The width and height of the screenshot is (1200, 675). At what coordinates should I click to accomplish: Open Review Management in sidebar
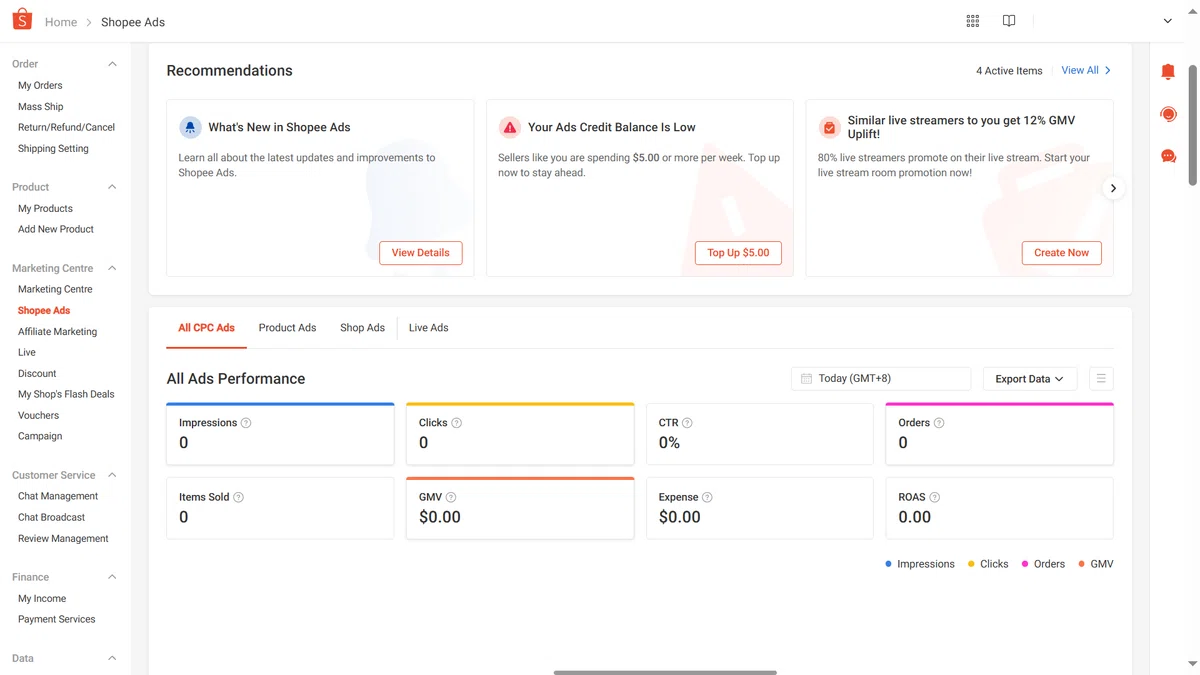pyautogui.click(x=63, y=538)
